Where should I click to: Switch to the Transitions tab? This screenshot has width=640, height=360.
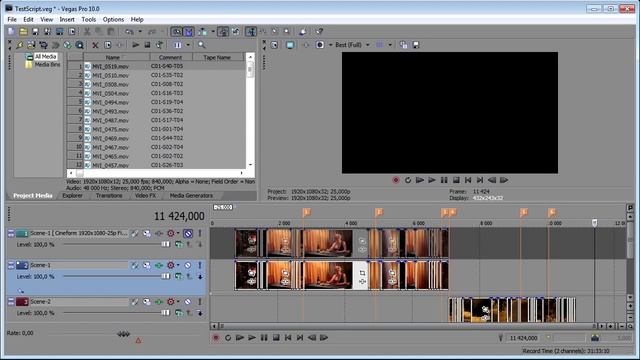[109, 196]
